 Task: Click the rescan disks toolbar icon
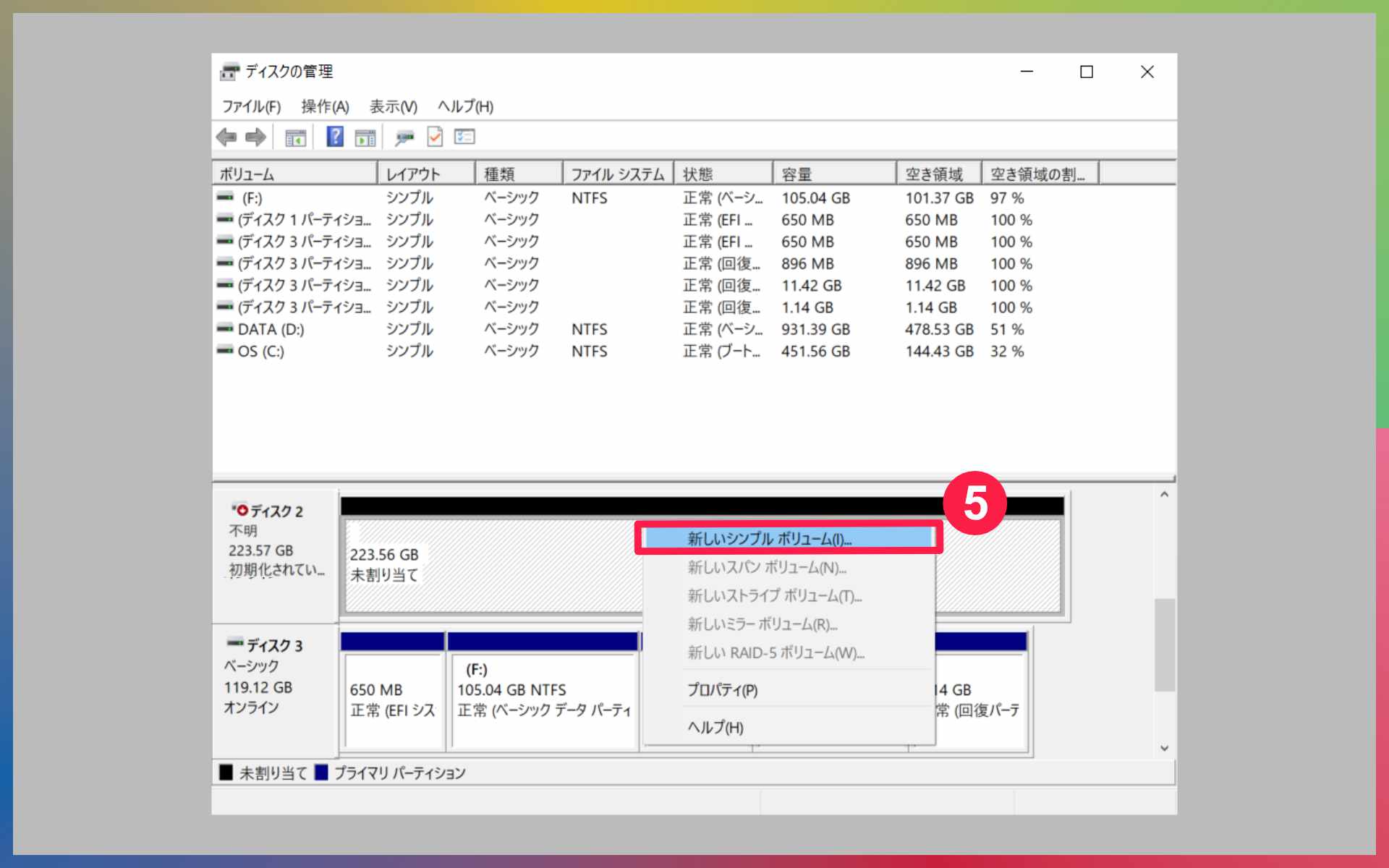pos(404,137)
